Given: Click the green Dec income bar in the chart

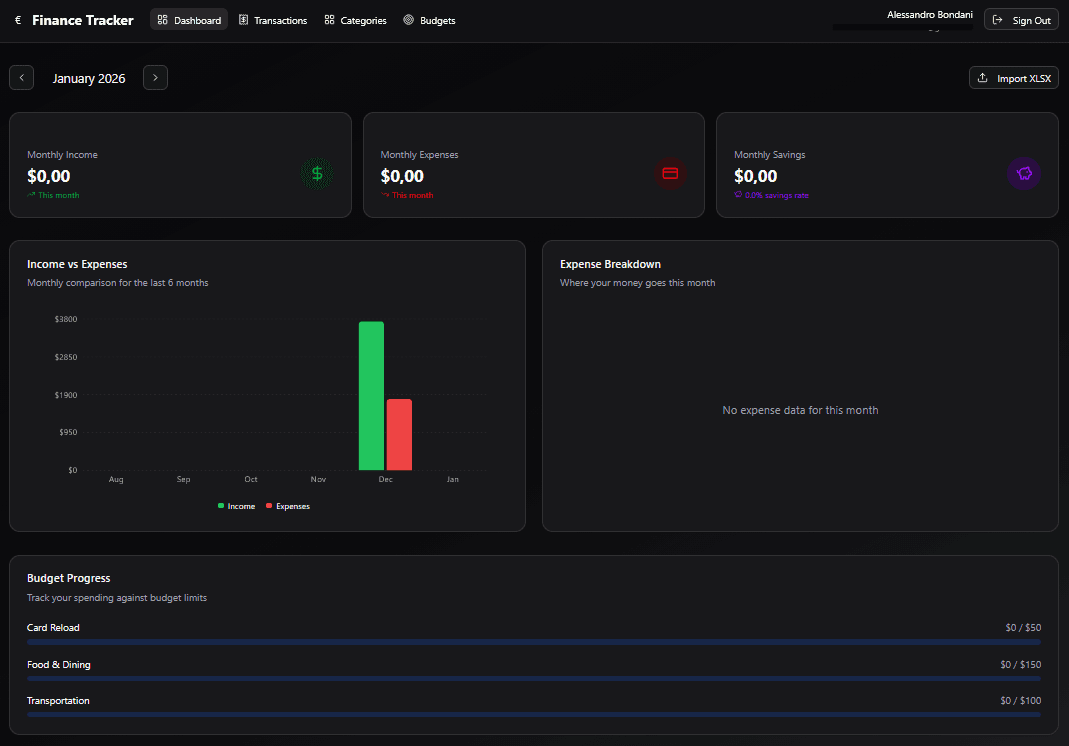Looking at the screenshot, I should 371,395.
